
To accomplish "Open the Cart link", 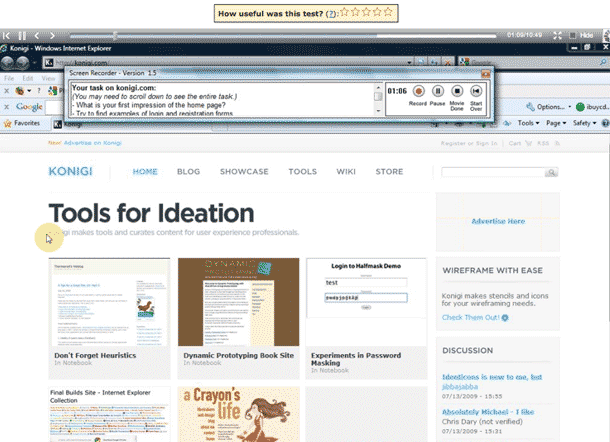I will (x=520, y=144).
